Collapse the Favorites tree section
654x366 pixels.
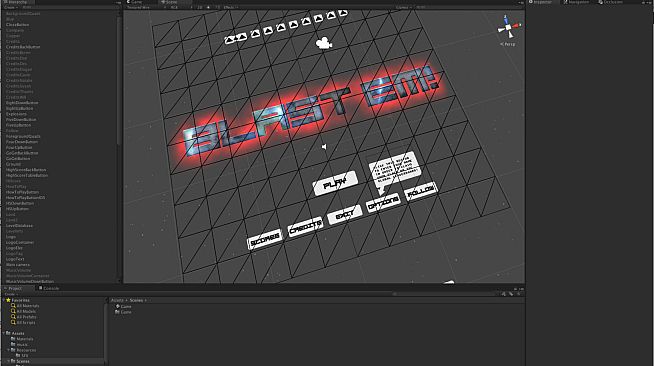(4, 300)
